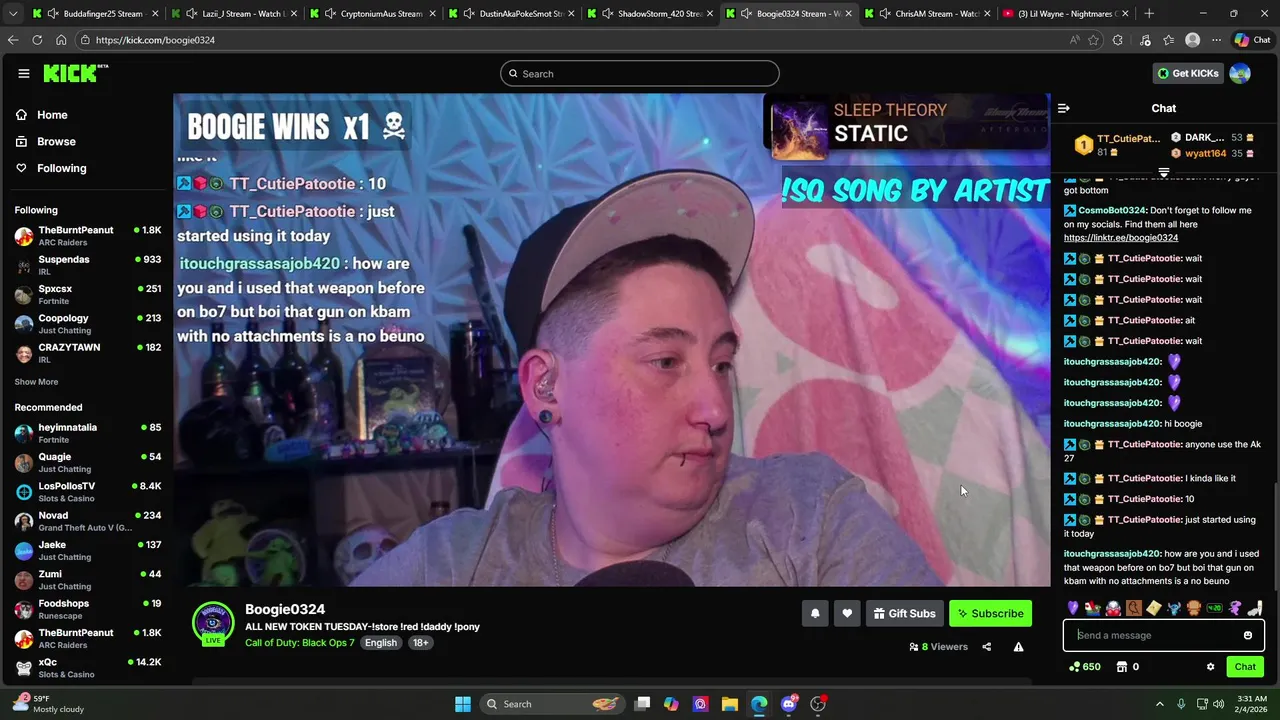Viewport: 1280px width, 720px height.
Task: View channel points balance 650
Action: click(1085, 667)
